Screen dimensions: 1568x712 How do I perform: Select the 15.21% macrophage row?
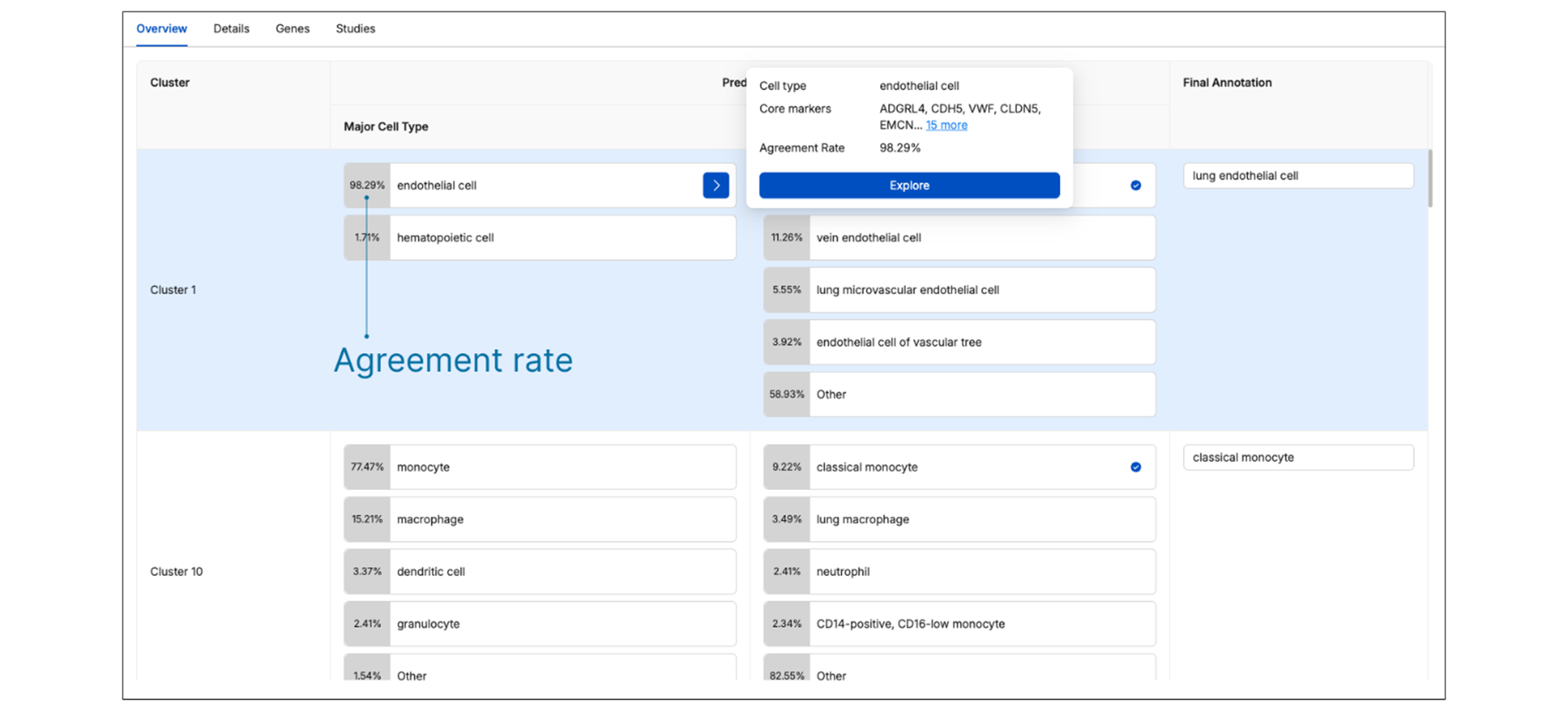click(x=540, y=519)
